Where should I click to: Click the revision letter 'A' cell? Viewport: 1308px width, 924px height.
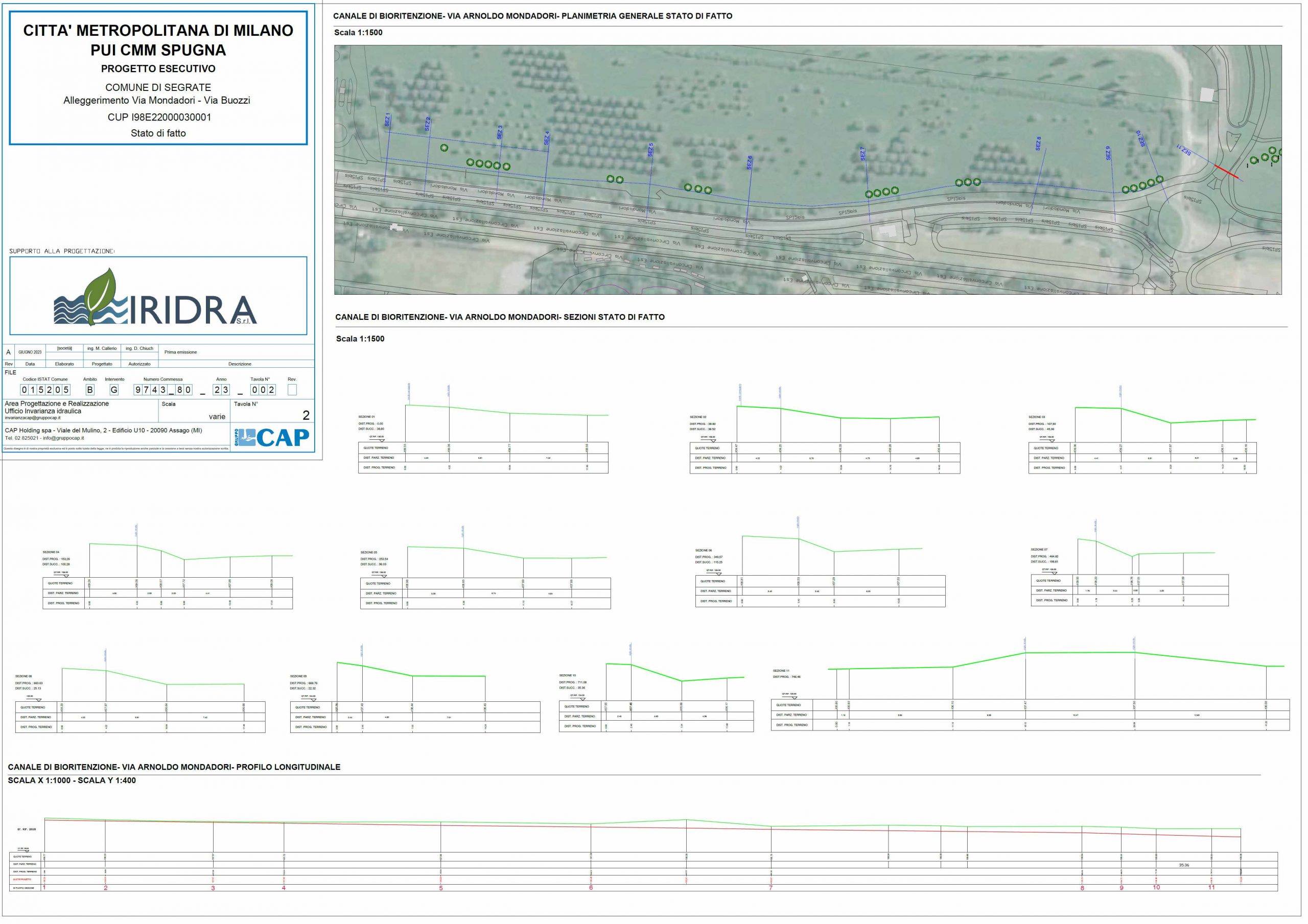9,352
